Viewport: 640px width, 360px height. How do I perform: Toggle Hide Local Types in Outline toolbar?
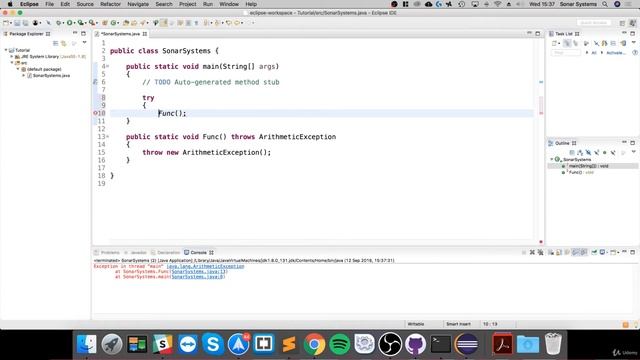click(613, 152)
